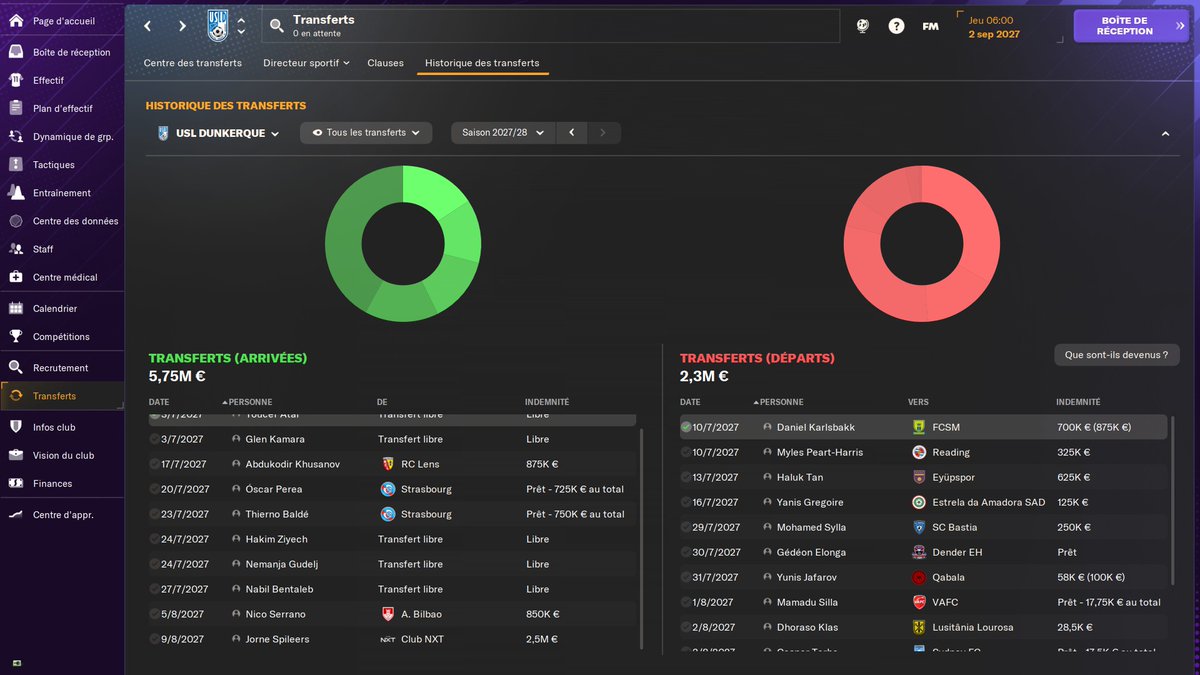This screenshot has height=675, width=1200.
Task: Collapse the transfer history chart panel
Action: pos(1165,134)
